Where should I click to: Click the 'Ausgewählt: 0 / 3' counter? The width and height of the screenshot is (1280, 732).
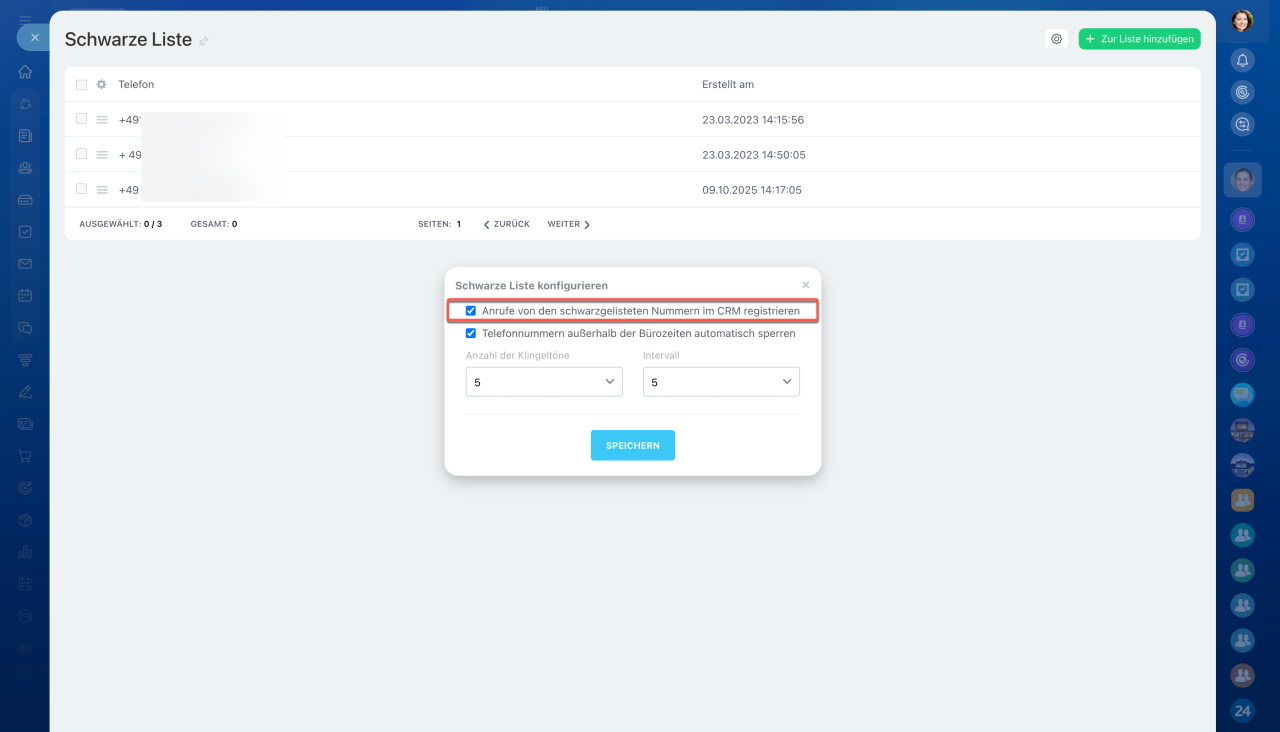(120, 224)
